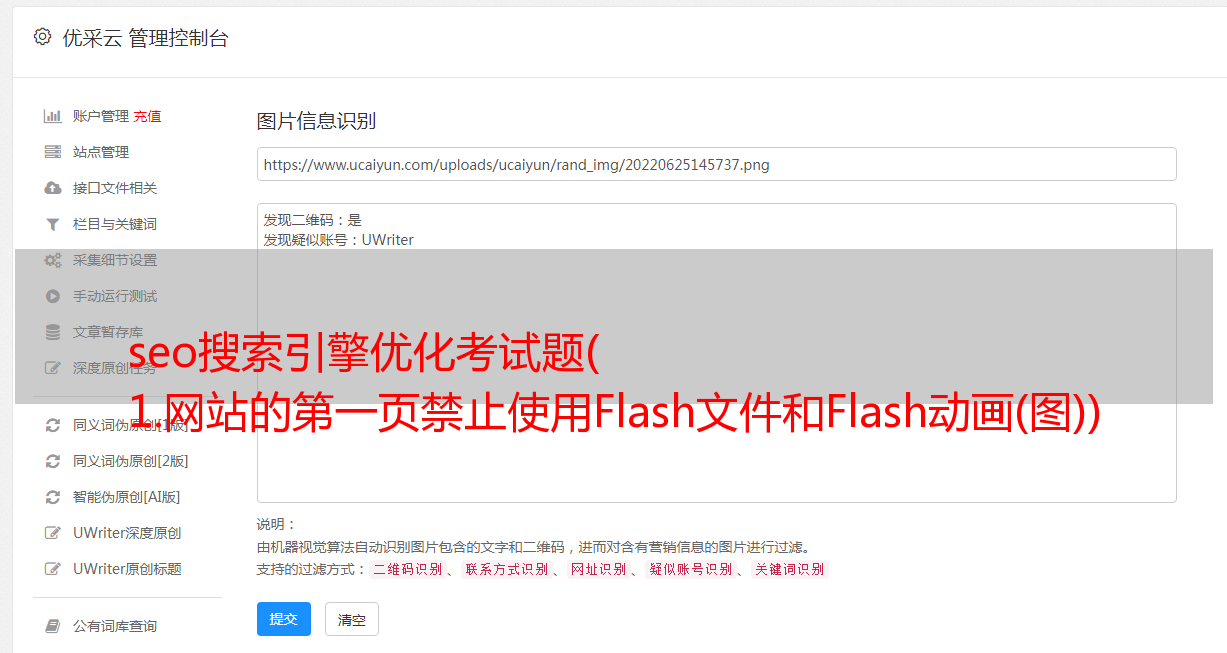Click the refresh icon beside 同义词伪原创[2版]
The image size is (1227, 653).
(53, 461)
